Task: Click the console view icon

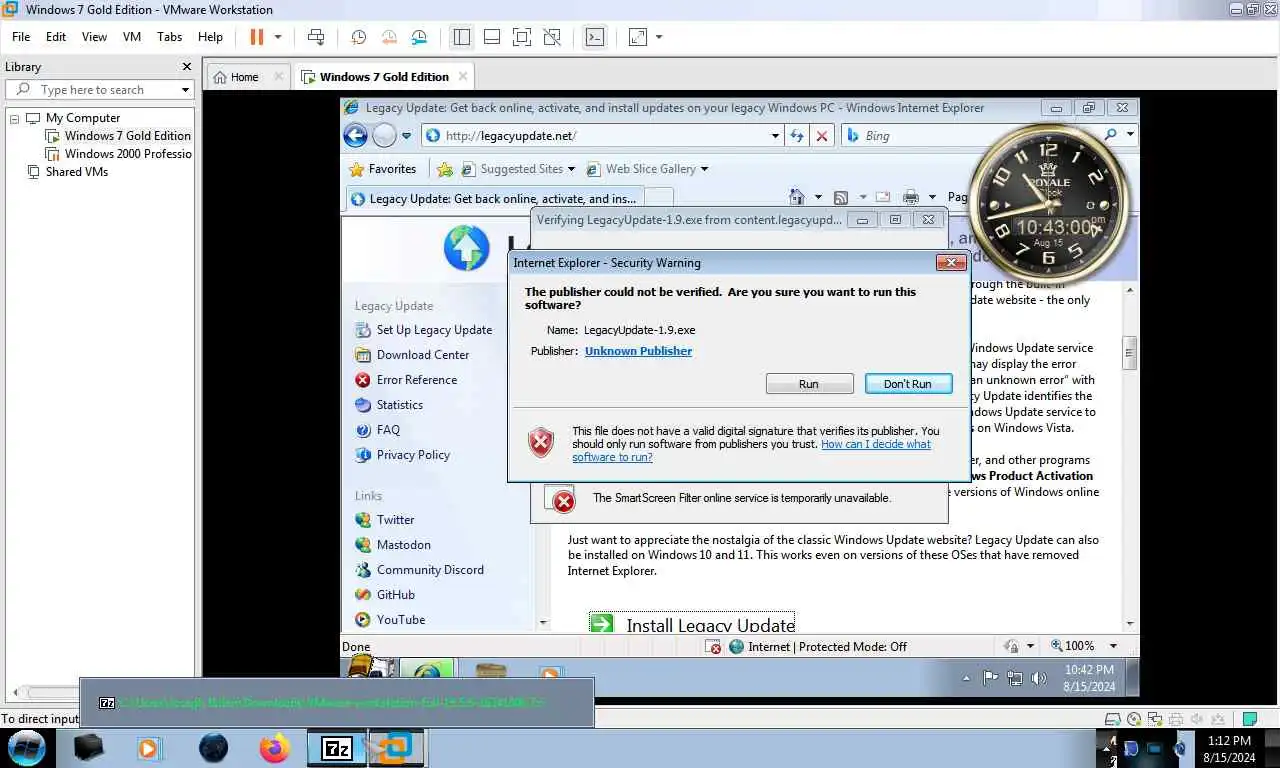Action: pos(594,37)
